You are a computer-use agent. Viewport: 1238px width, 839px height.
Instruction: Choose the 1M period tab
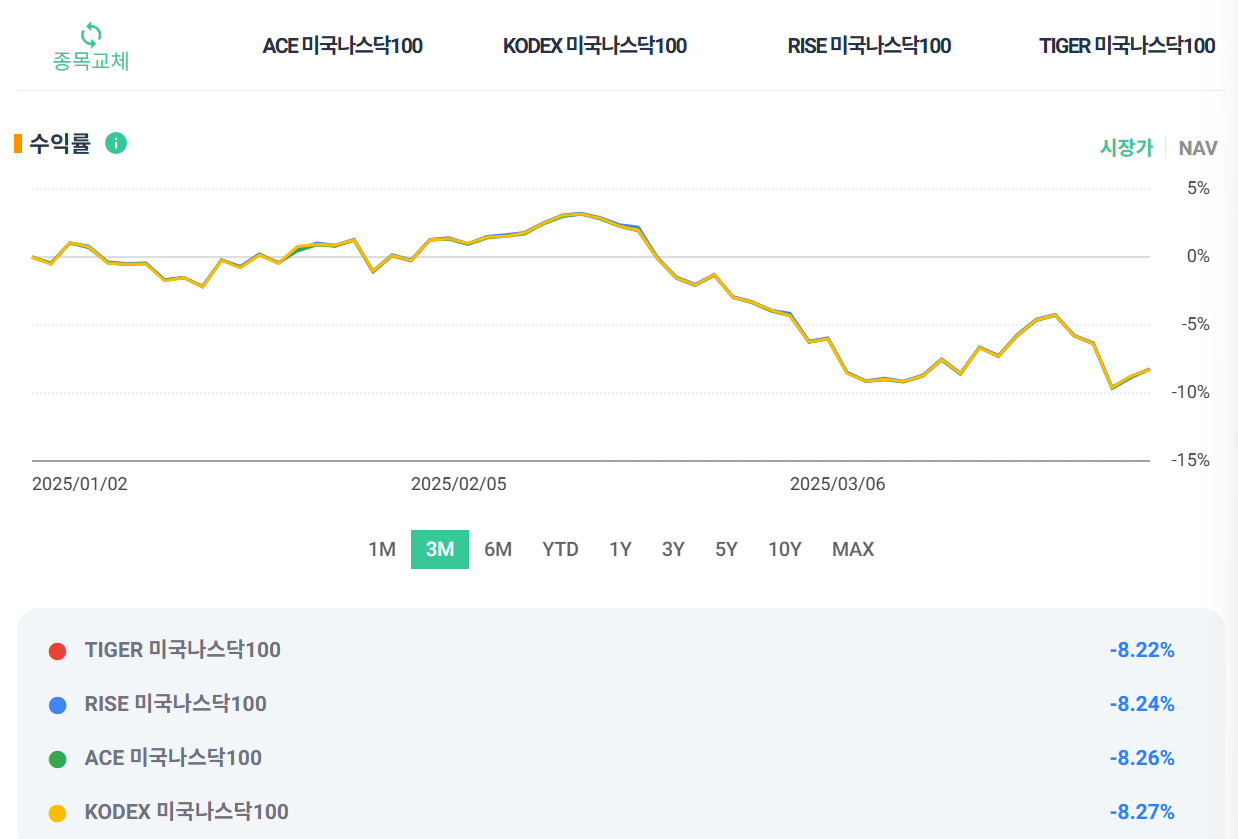pos(382,549)
